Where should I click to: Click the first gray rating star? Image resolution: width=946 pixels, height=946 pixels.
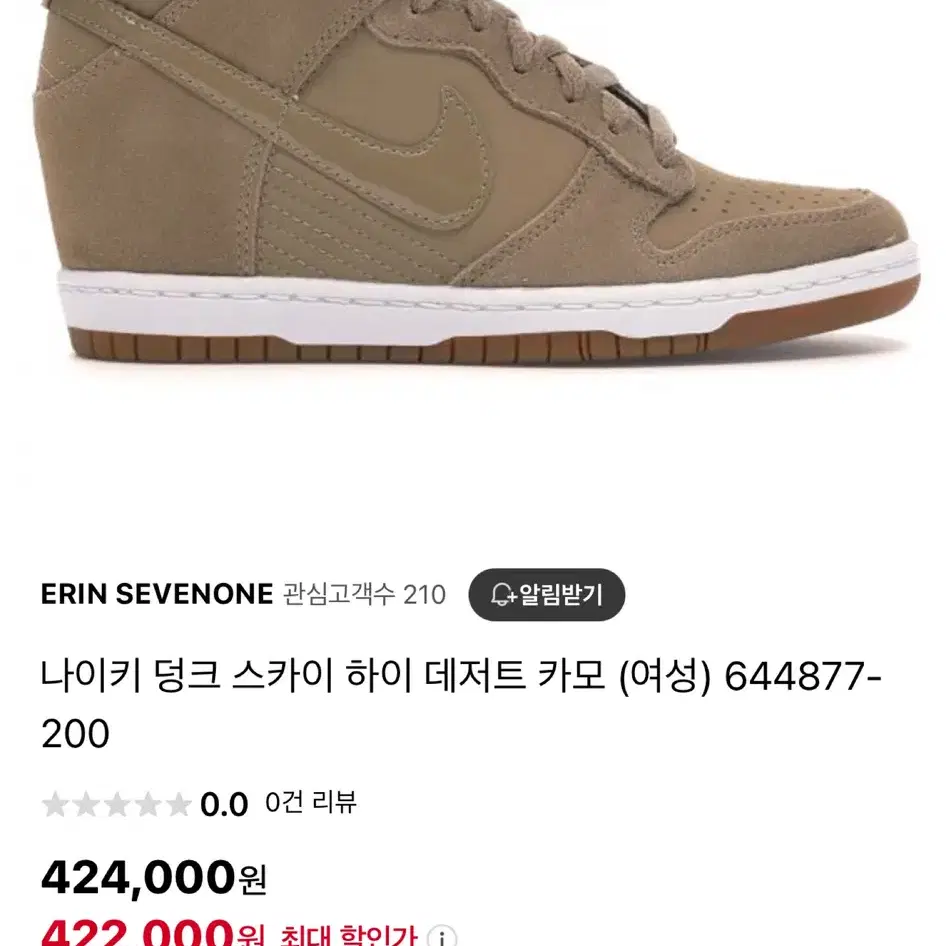point(55,804)
